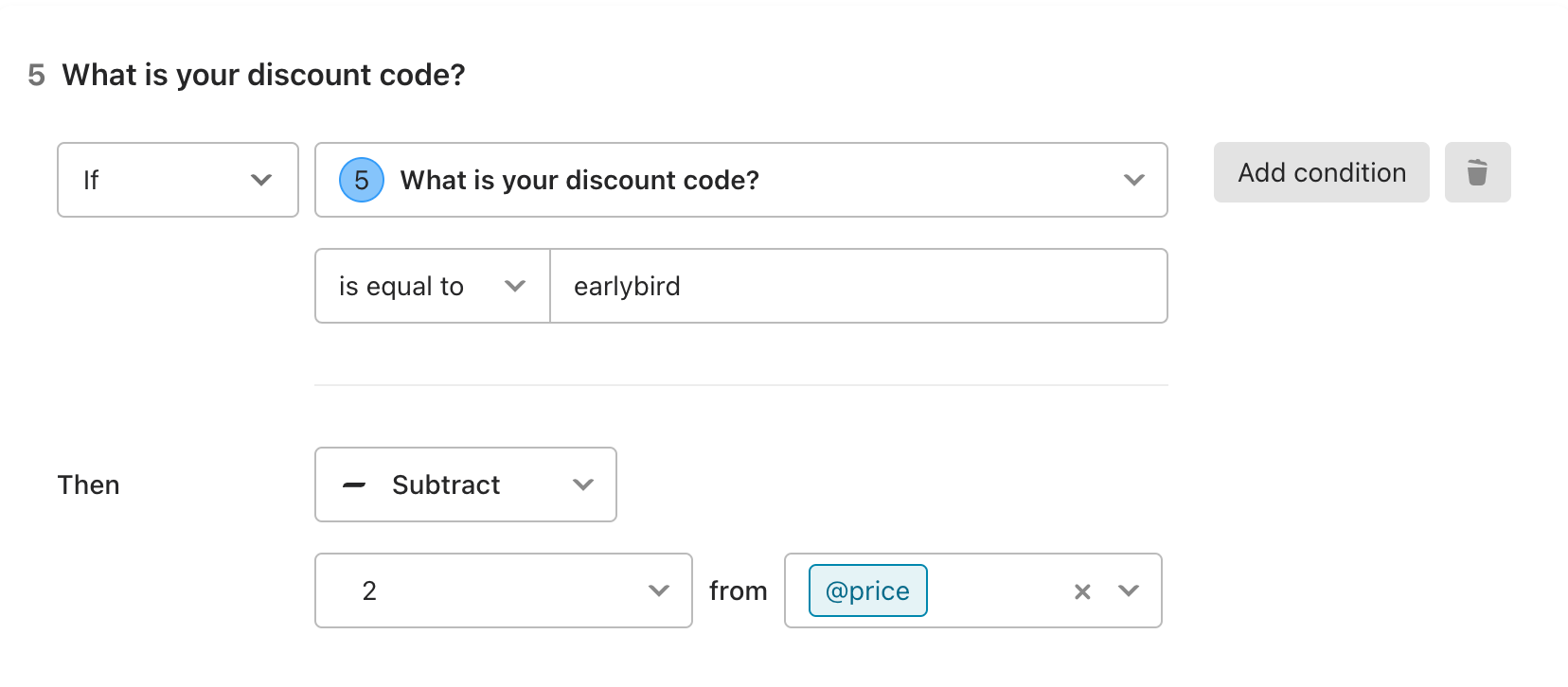Screen dimensions: 1568x687
Task: Click the 'What is your discount code?' selector
Action: pos(741,180)
